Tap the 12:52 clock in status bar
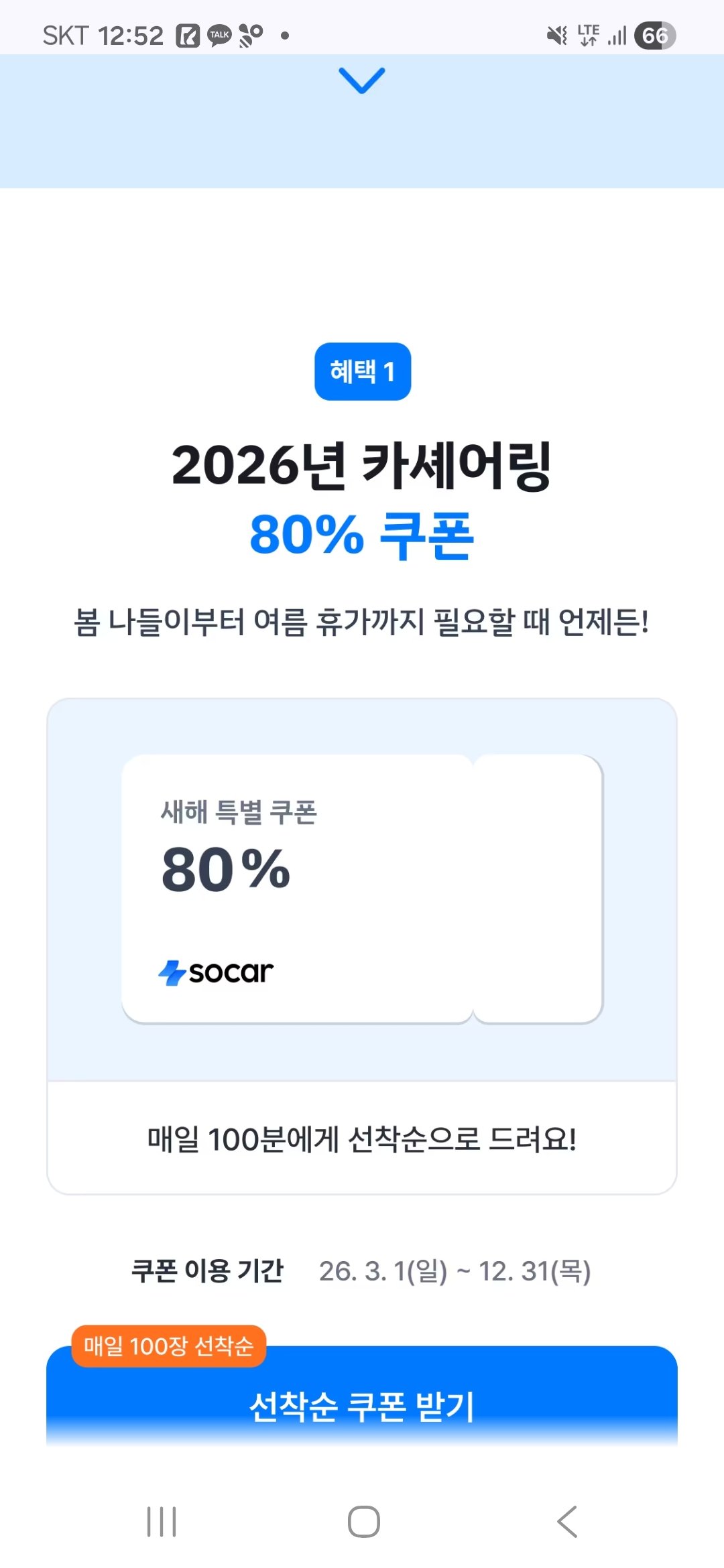724x1568 pixels. (x=131, y=36)
